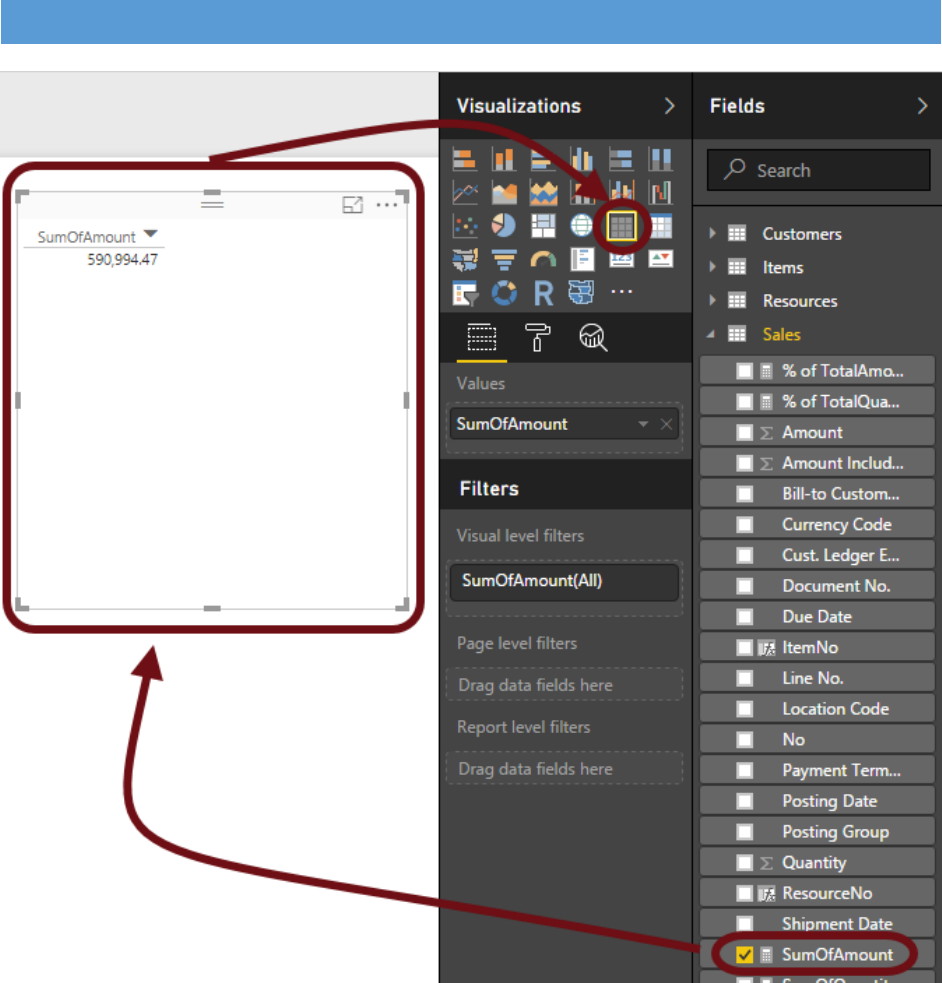
Task: Select the Gauge visual
Action: 543,259
